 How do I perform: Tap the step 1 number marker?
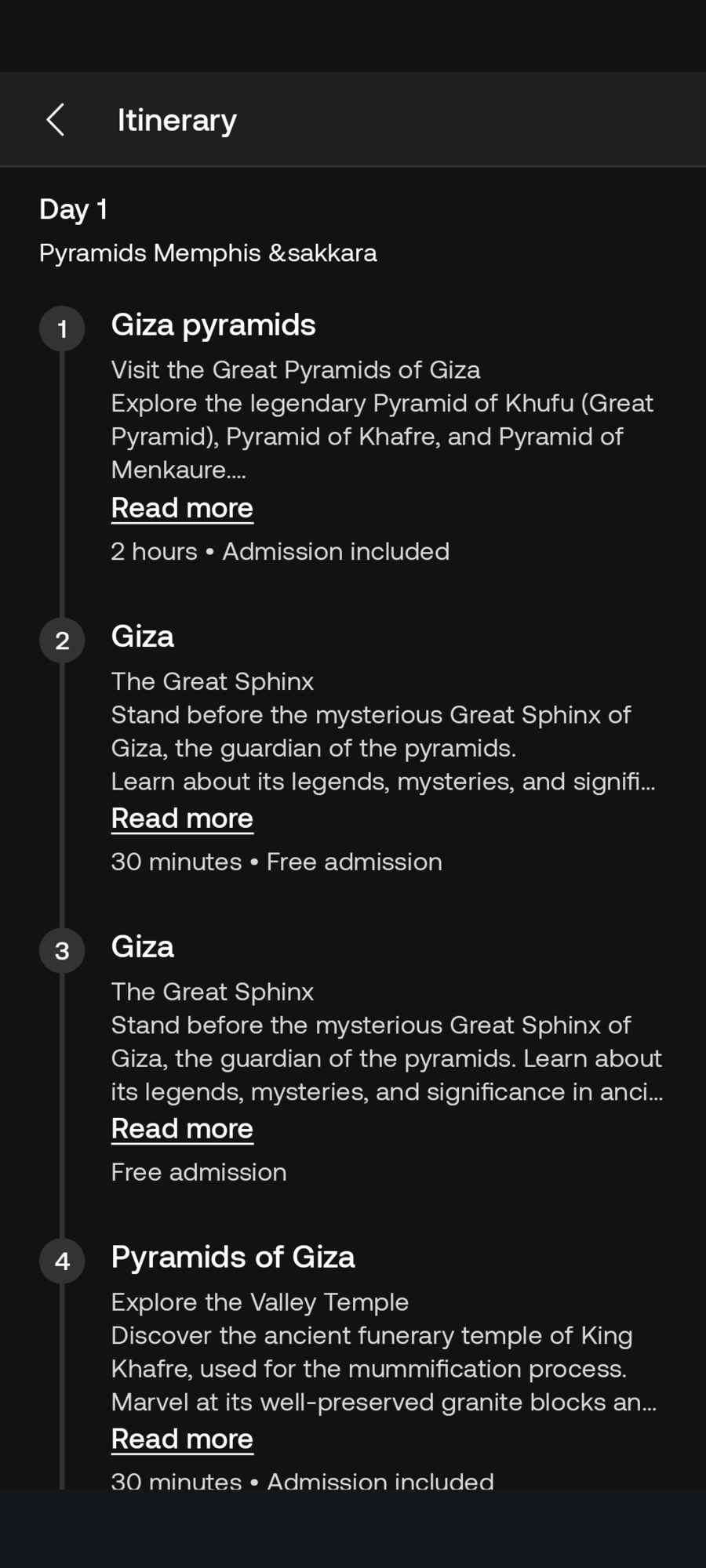62,329
